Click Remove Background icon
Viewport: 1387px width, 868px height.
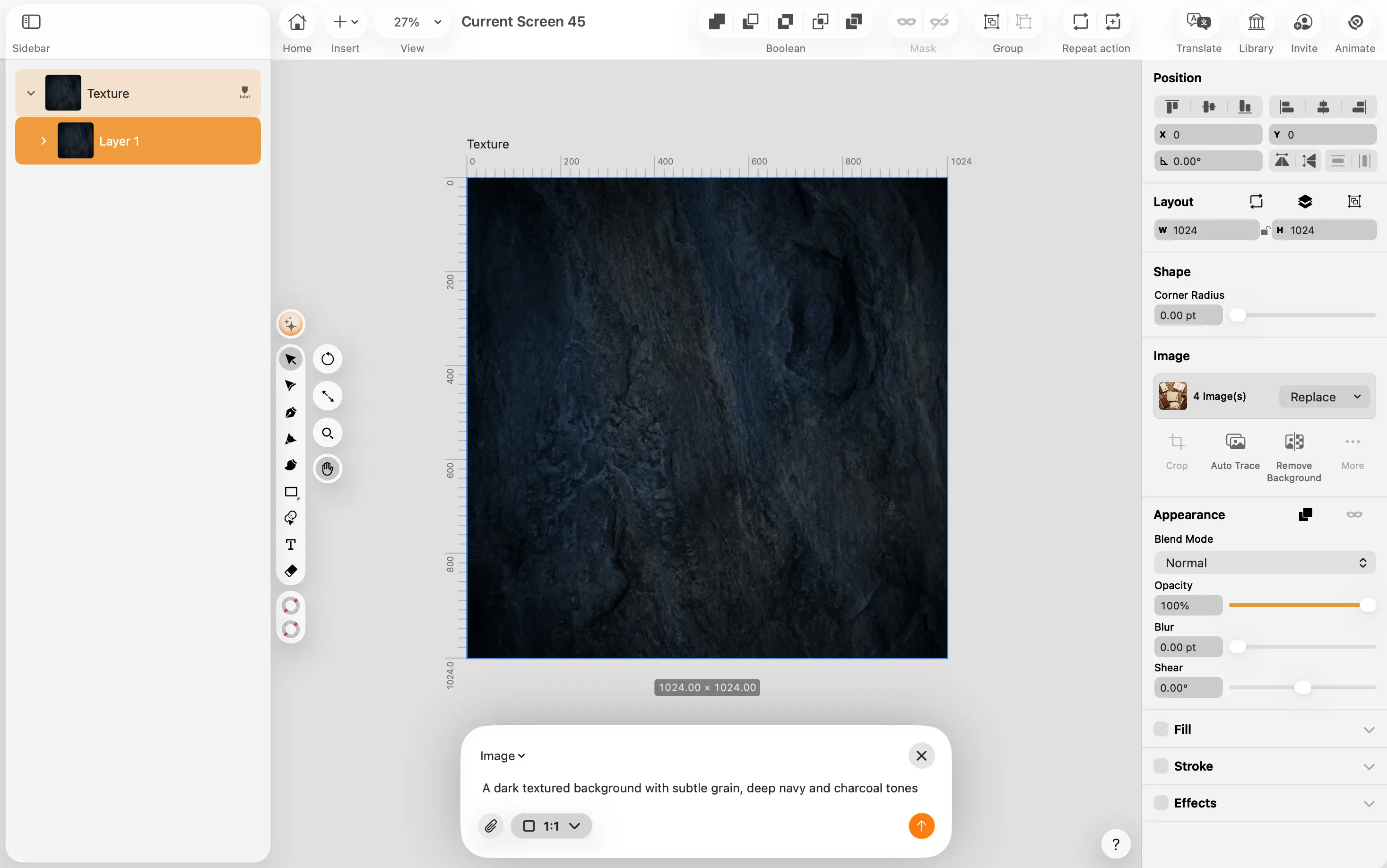click(1294, 442)
